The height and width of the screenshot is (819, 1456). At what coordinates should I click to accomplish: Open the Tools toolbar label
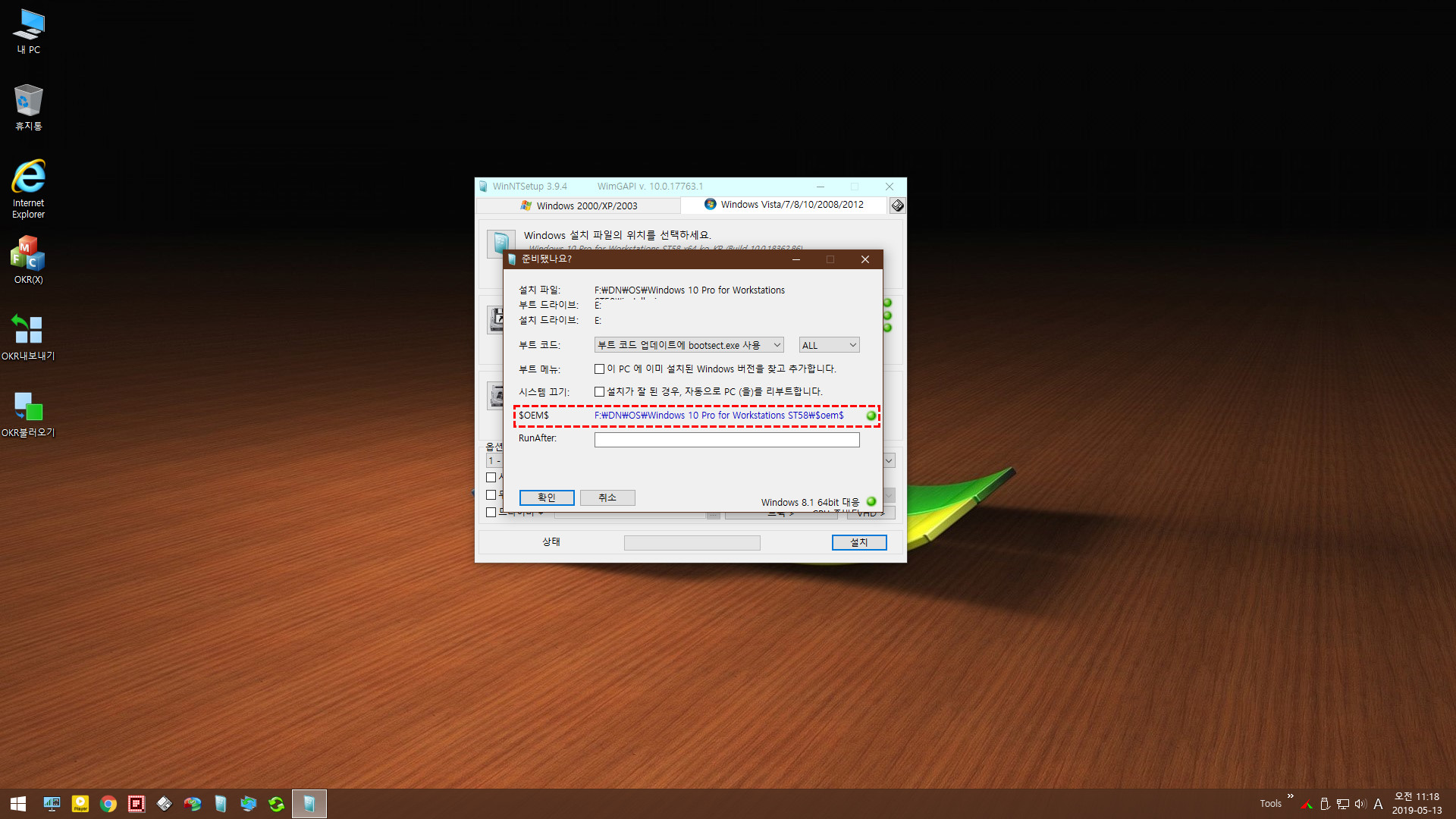[1271, 804]
